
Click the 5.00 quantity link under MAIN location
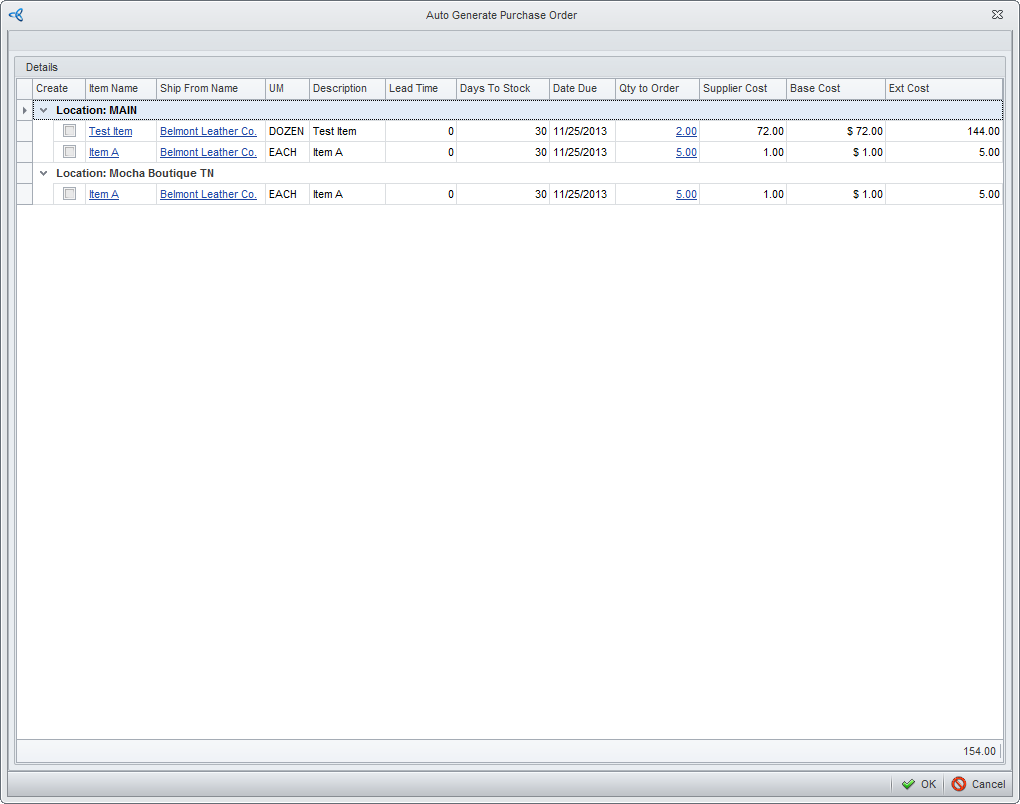686,152
